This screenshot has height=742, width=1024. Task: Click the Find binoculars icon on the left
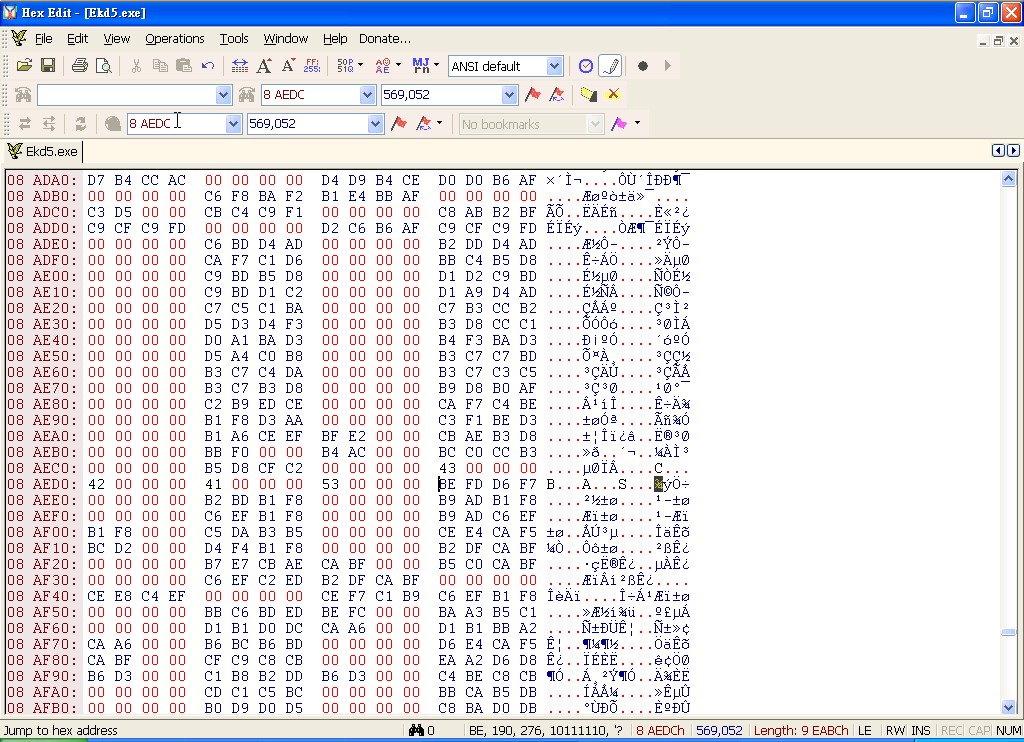click(23, 95)
